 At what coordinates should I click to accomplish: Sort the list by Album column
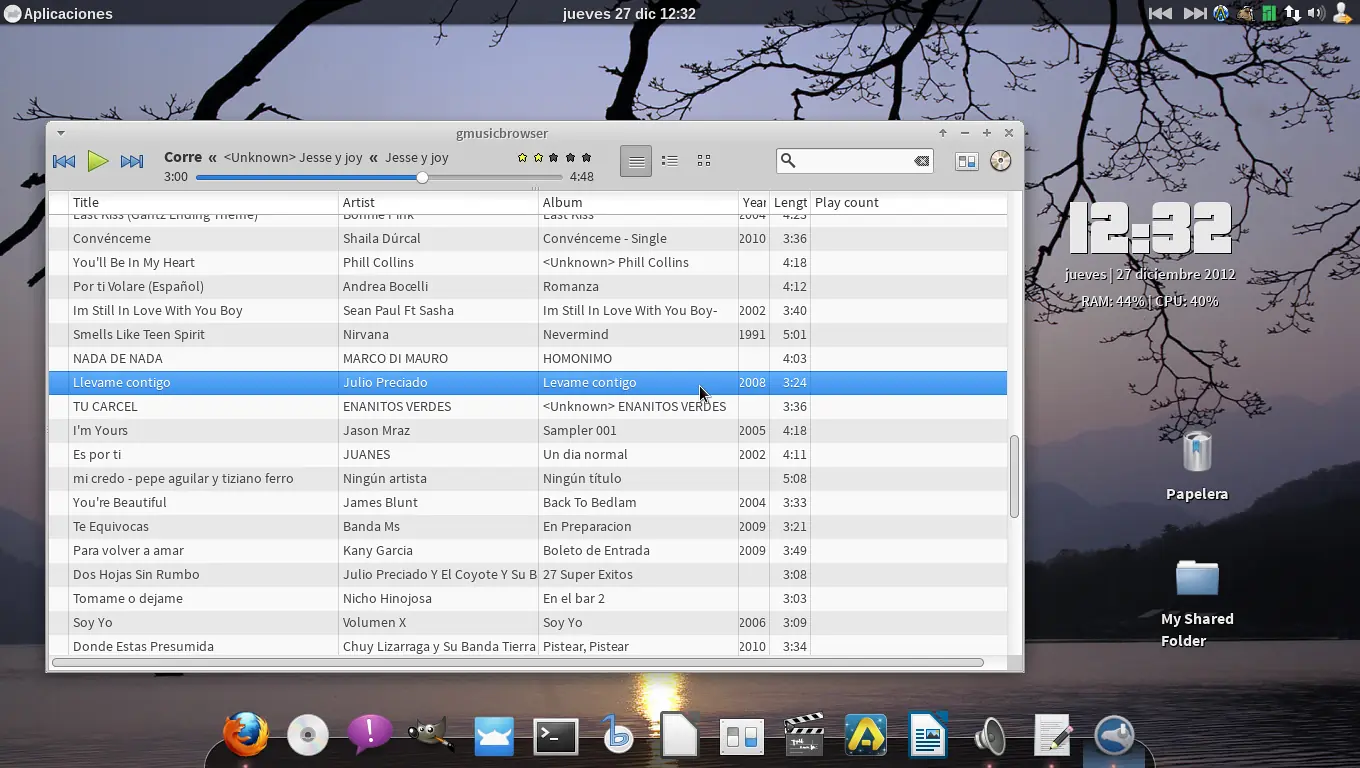pyautogui.click(x=638, y=202)
